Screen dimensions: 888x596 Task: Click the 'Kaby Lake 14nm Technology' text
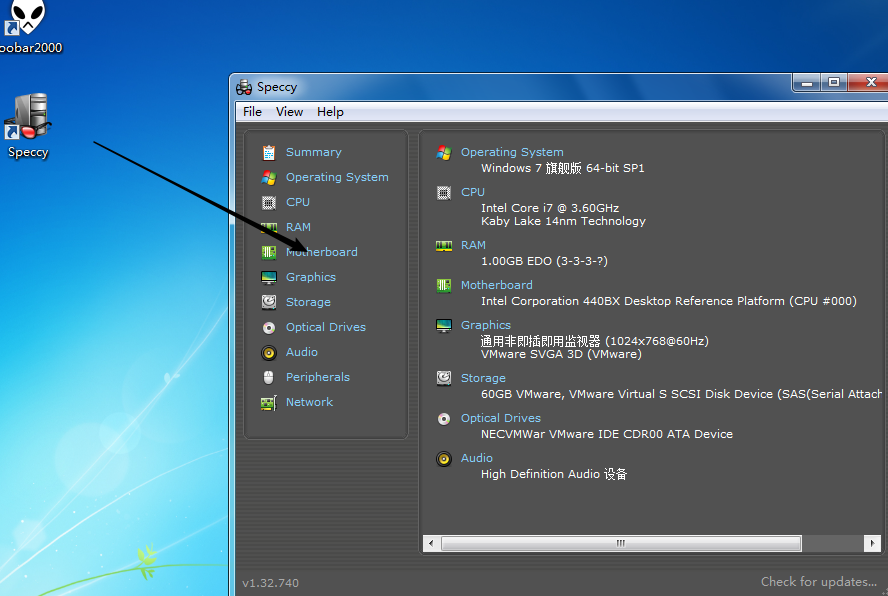[563, 221]
